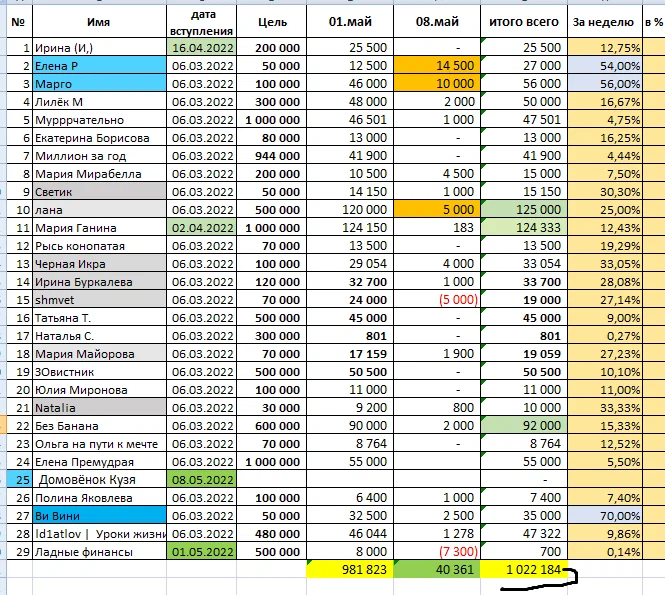Click the name cell 'лана'
665x595 pixels.
point(99,210)
